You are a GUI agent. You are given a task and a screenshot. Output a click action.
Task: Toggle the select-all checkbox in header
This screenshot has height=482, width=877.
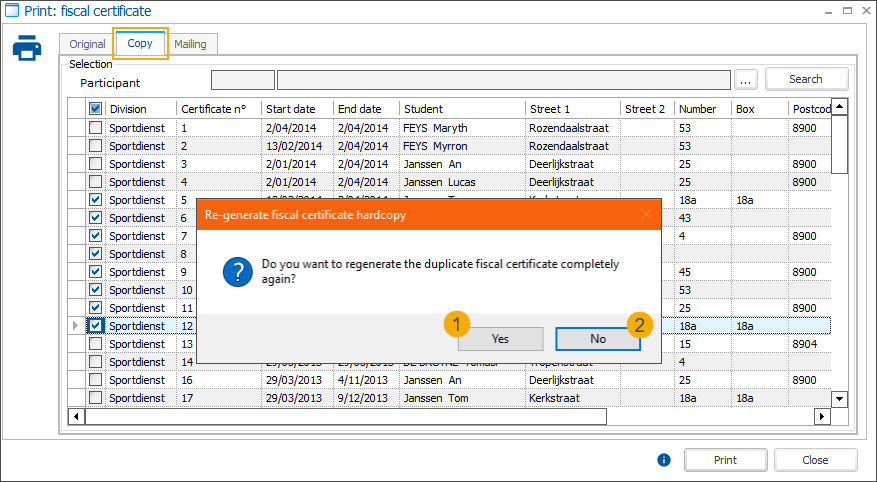point(95,109)
